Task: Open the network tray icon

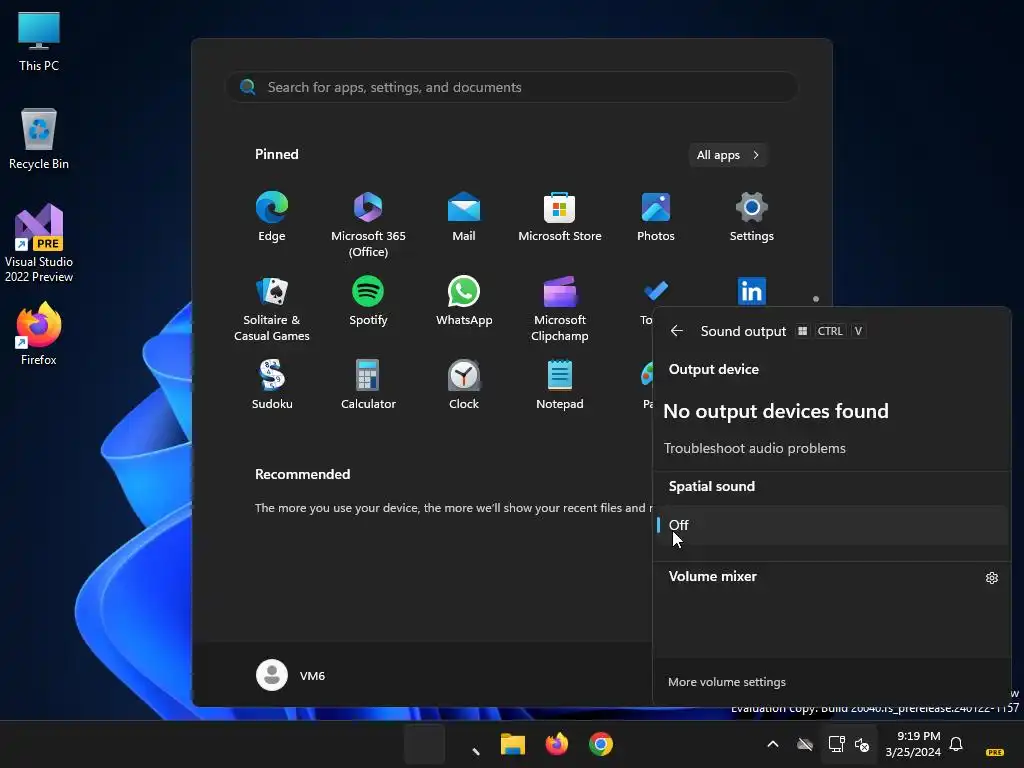Action: point(836,744)
